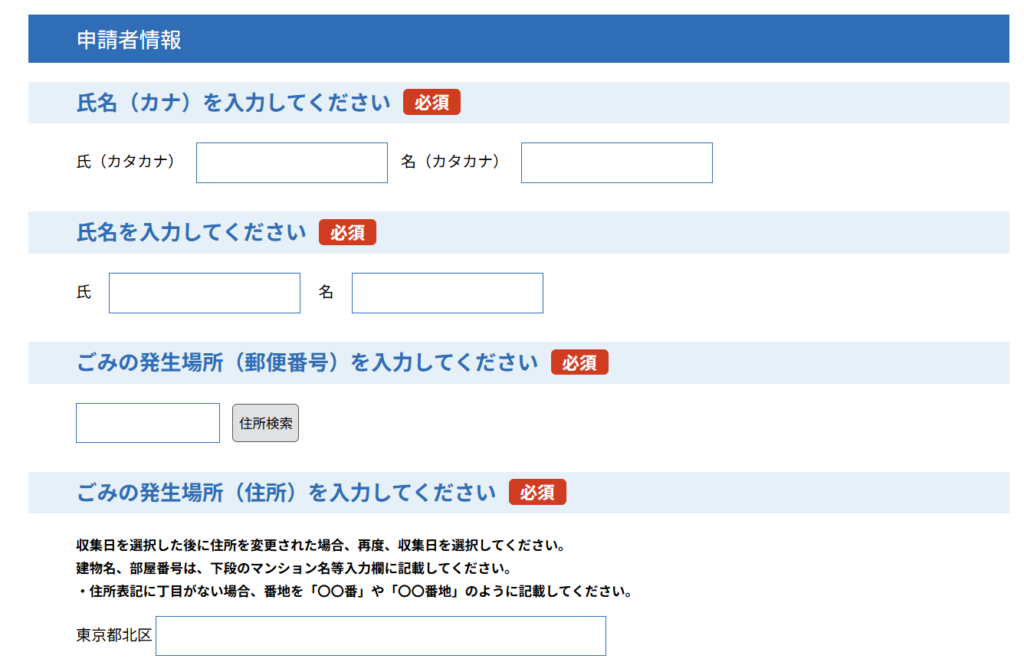1024x662 pixels.
Task: Click the 氏（カタカナ）field label
Action: [126, 162]
